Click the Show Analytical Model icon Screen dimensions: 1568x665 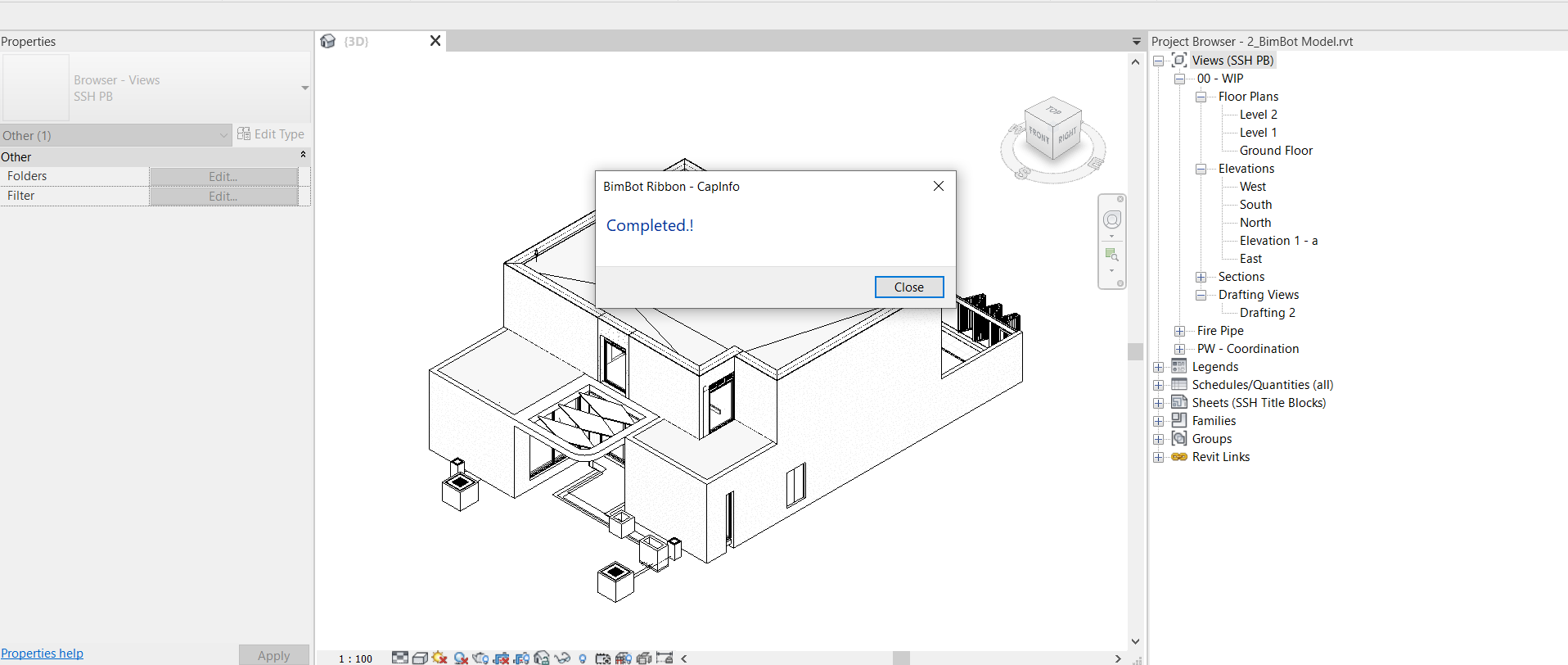[624, 658]
